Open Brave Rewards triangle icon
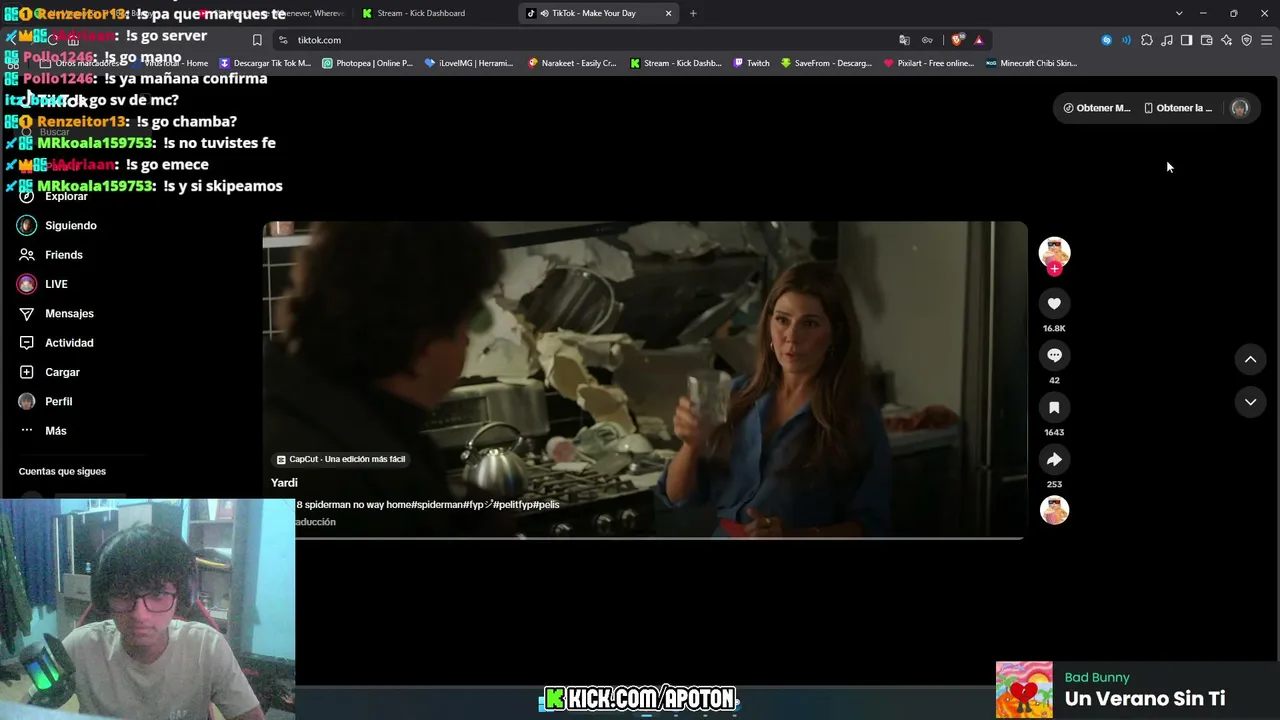This screenshot has width=1280, height=720. (979, 40)
